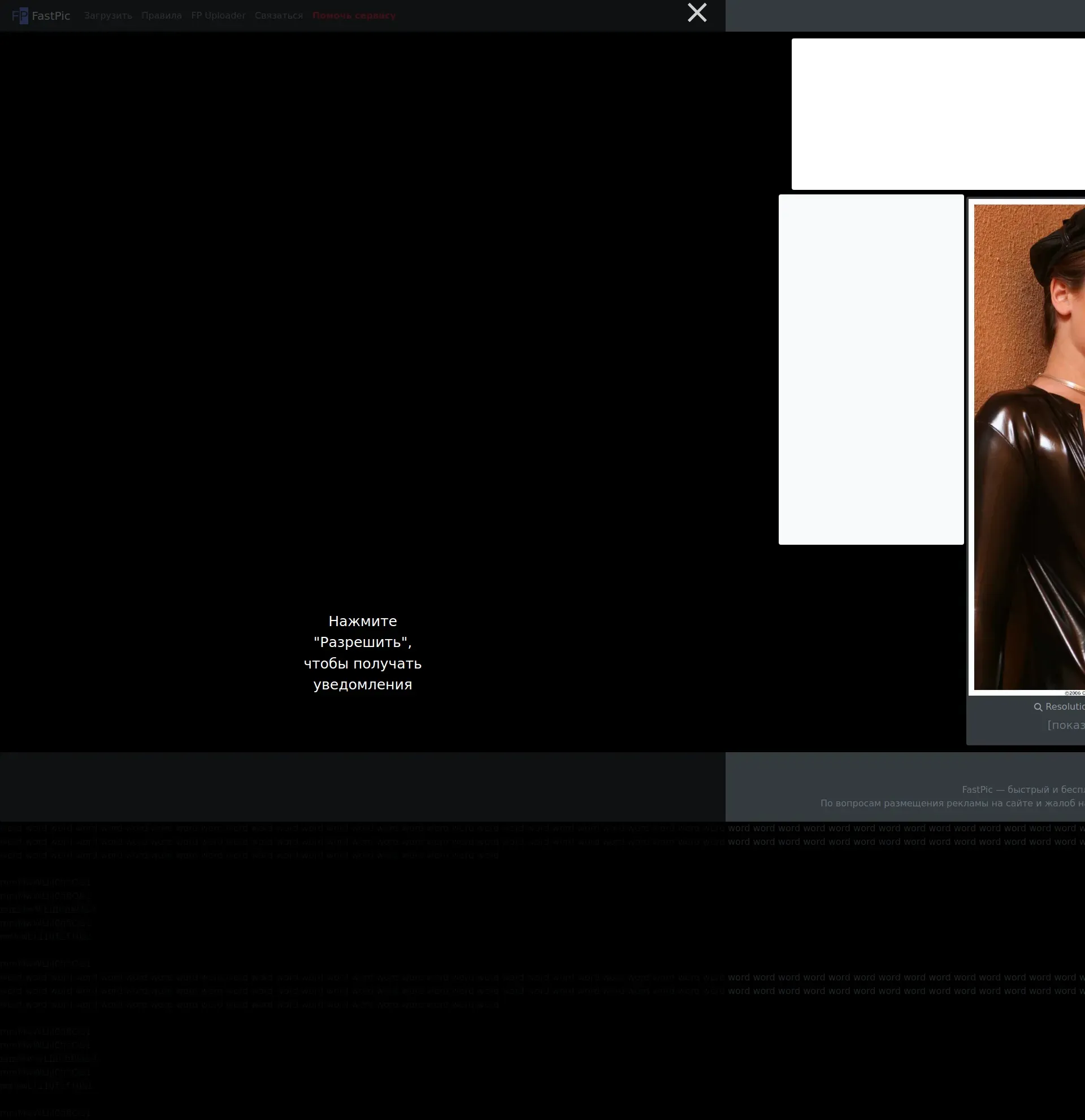Viewport: 1085px width, 1120px height.
Task: Click the FP logo icon
Action: click(x=19, y=15)
